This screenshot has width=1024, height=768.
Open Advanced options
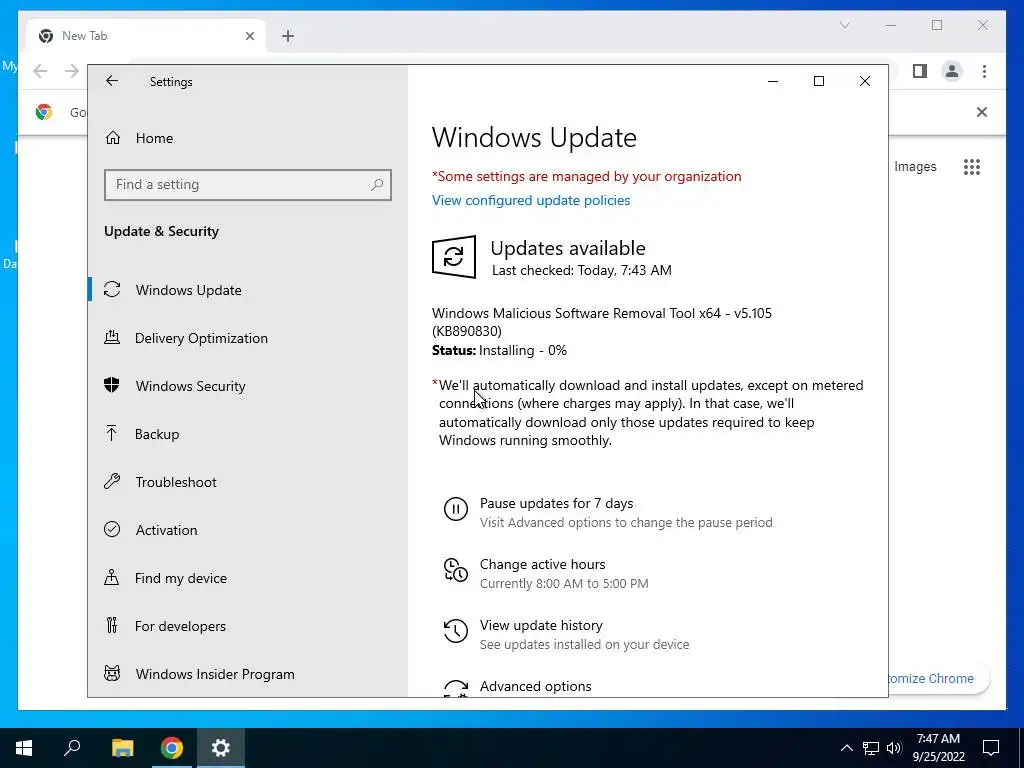point(536,686)
